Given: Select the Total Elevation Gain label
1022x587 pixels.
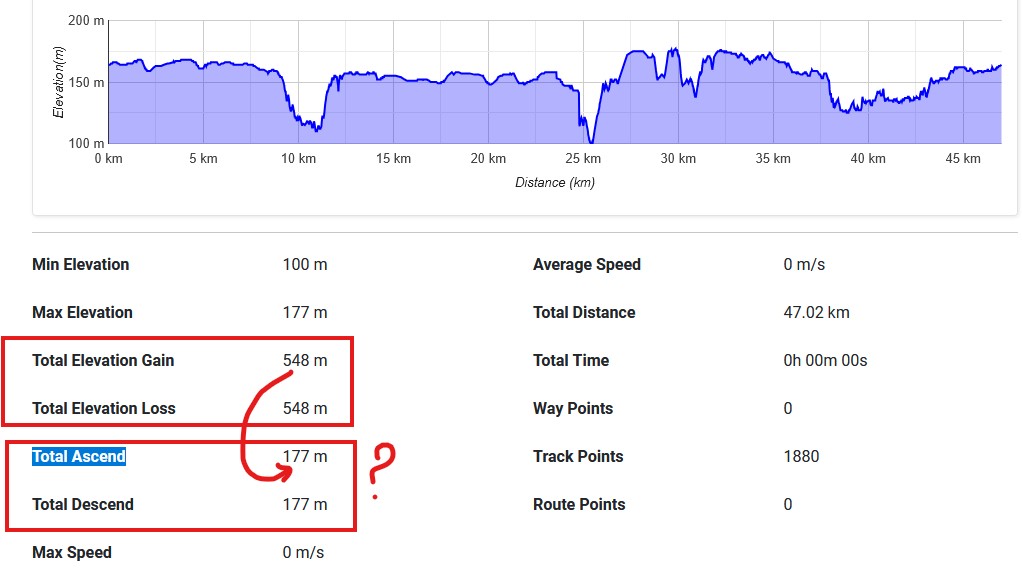Looking at the screenshot, I should (x=103, y=361).
